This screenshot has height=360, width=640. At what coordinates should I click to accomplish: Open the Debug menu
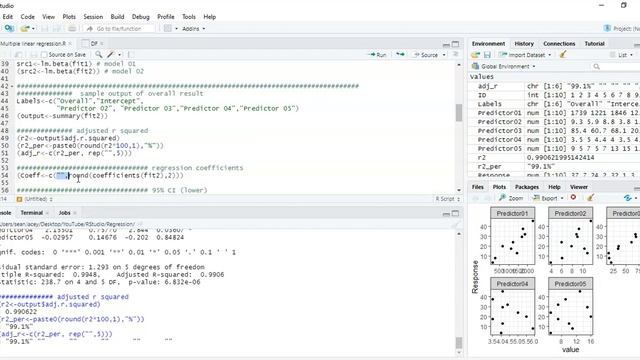140,17
